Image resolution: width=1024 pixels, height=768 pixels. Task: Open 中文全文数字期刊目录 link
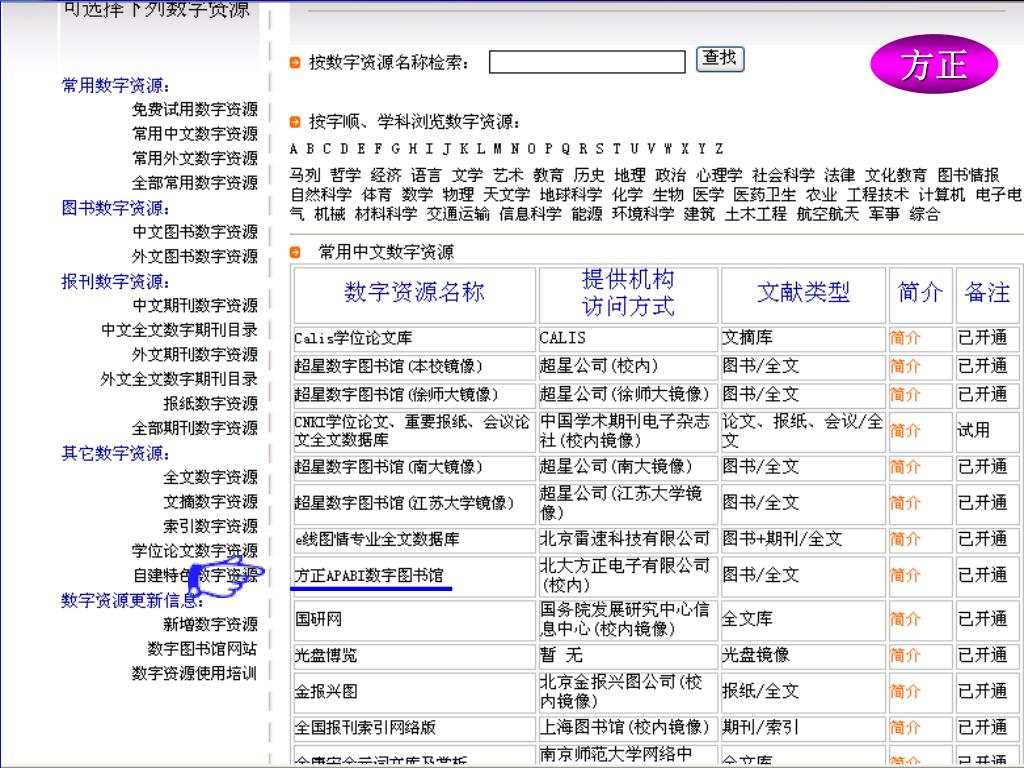tap(179, 330)
